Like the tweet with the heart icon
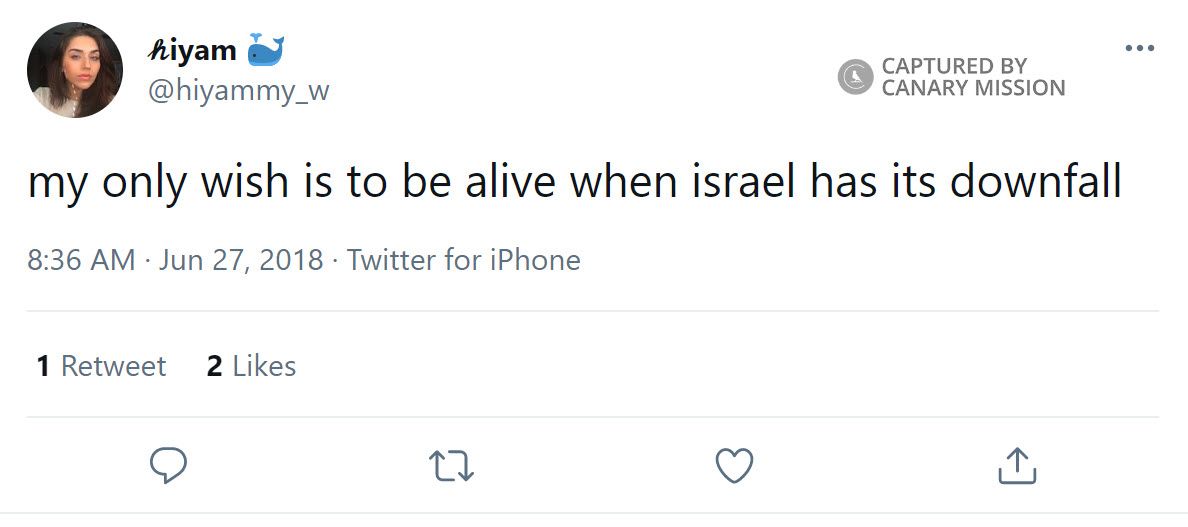Image resolution: width=1188 pixels, height=527 pixels. (735, 466)
